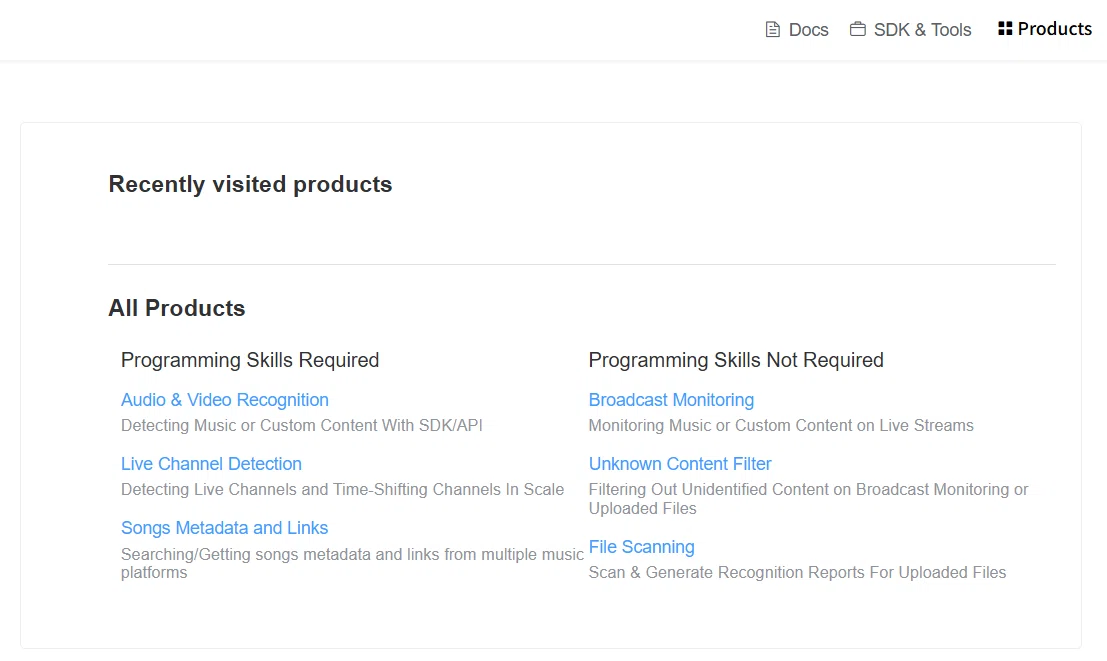
Task: Open Audio & Video Recognition link
Action: point(225,400)
